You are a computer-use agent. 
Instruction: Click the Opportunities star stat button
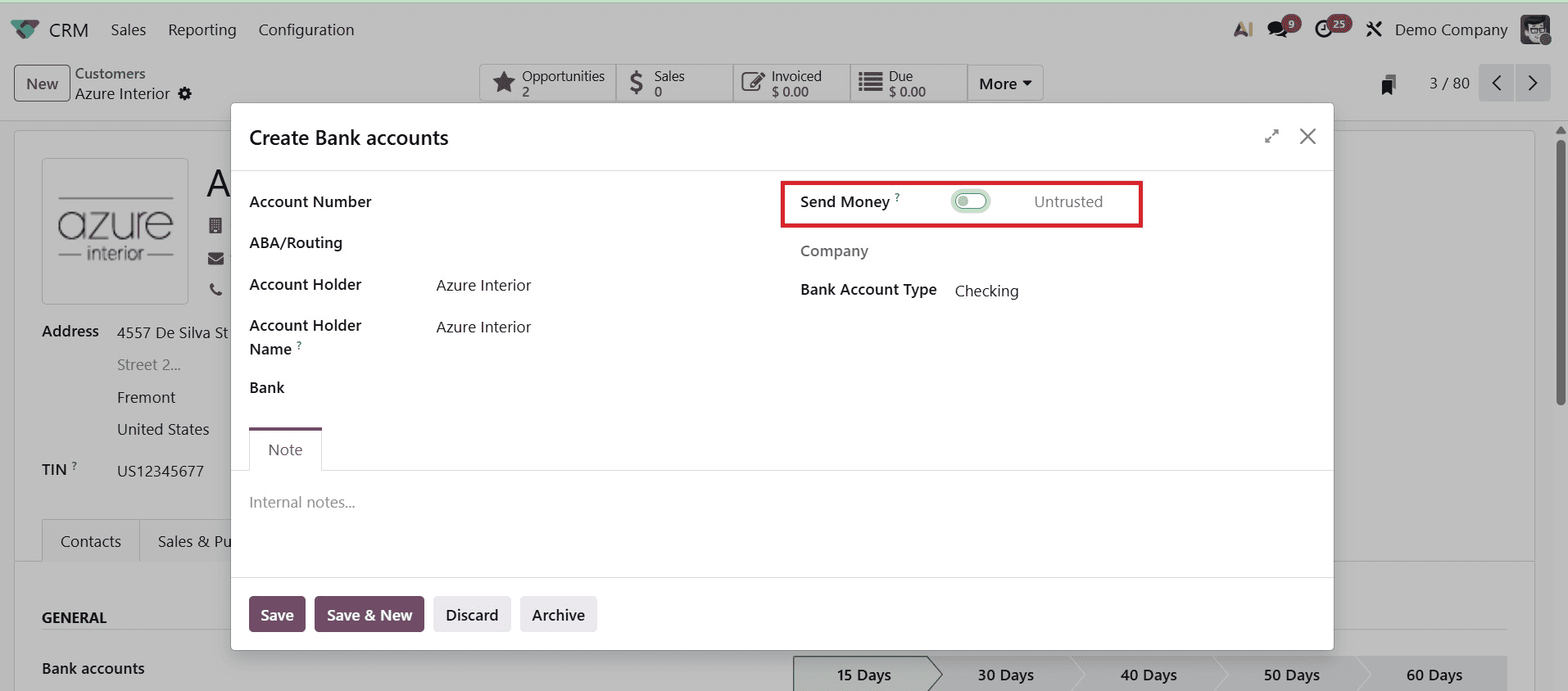548,83
